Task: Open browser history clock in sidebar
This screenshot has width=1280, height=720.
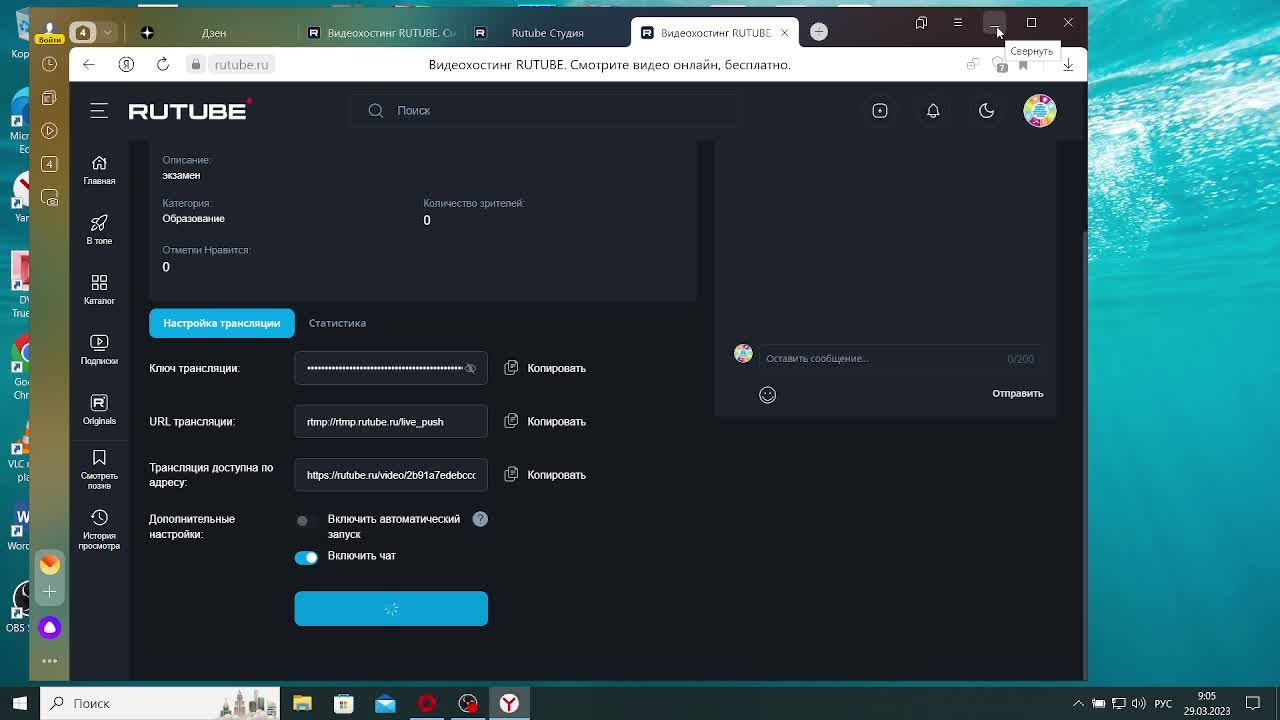Action: point(49,64)
